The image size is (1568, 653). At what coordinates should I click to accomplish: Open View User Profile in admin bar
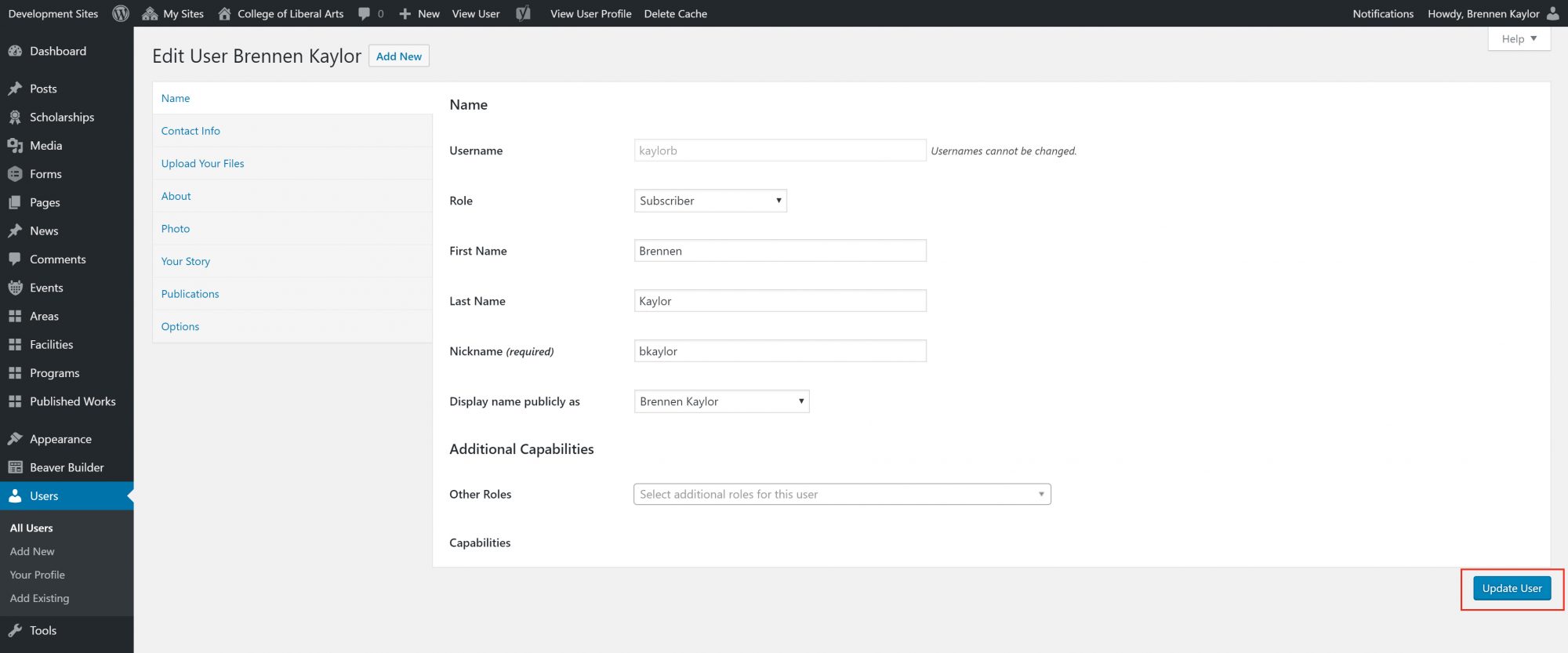591,13
